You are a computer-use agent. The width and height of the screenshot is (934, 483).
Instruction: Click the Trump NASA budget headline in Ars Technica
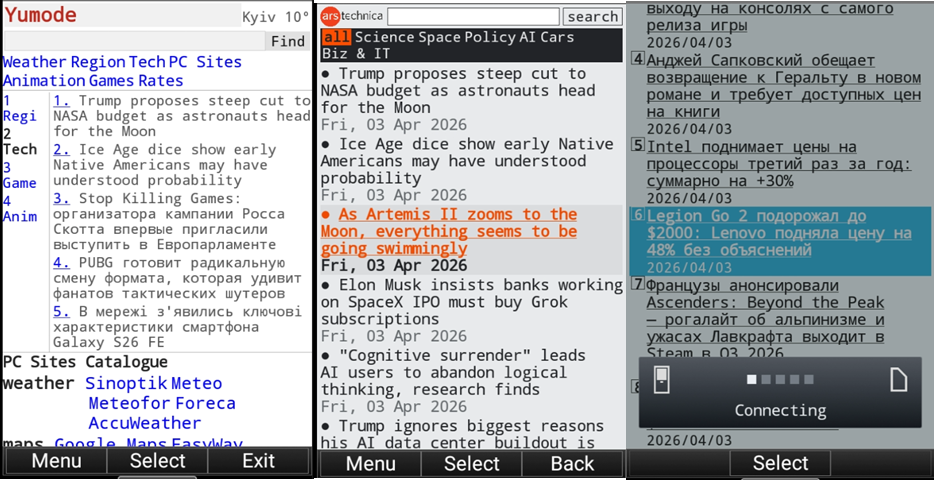[458, 91]
